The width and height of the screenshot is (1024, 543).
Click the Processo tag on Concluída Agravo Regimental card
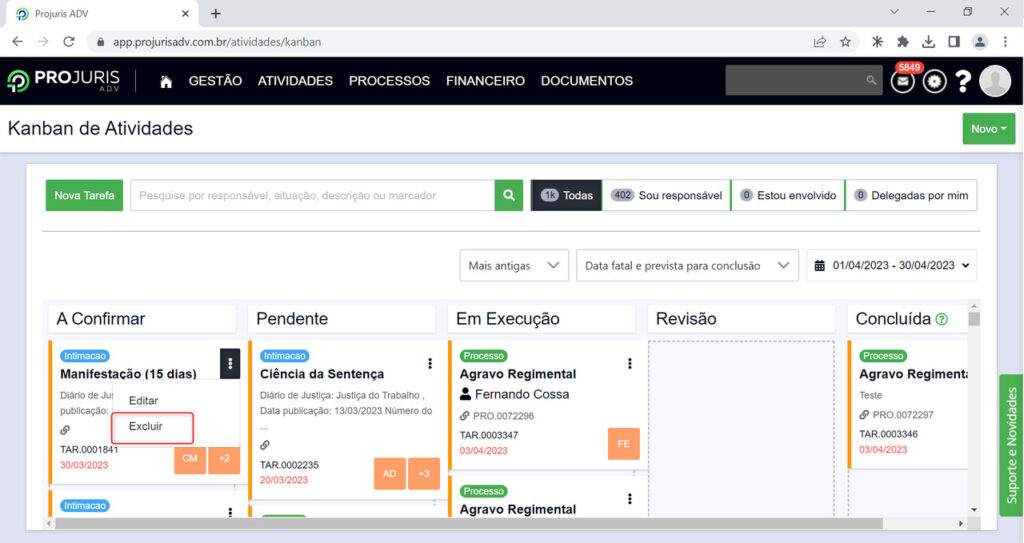coord(883,356)
